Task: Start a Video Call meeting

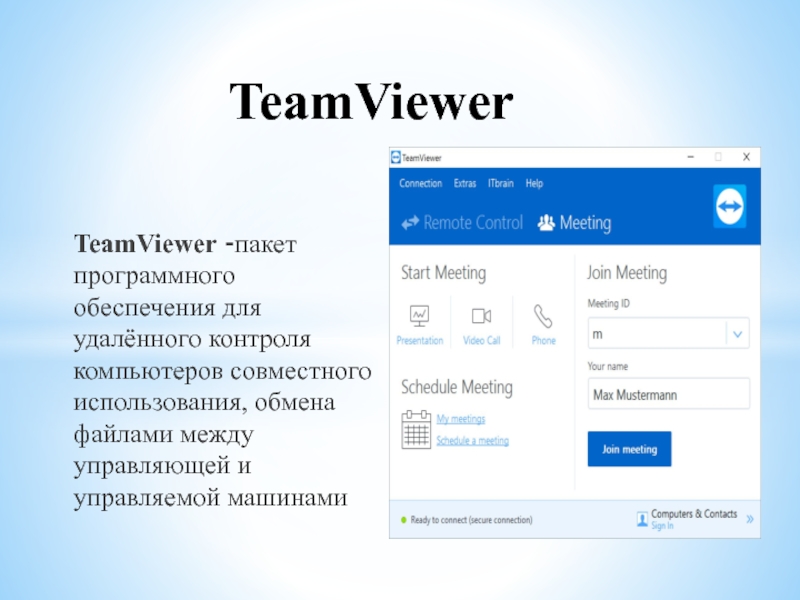Action: point(481,317)
